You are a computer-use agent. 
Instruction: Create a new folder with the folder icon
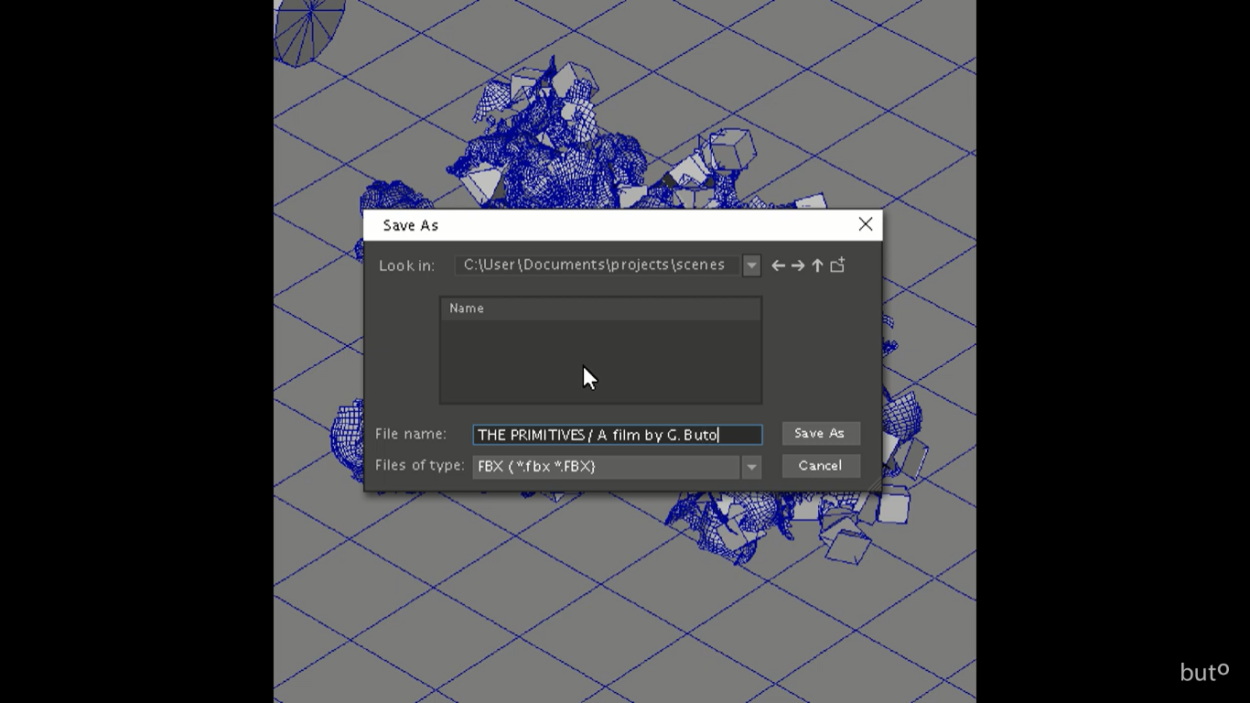pyautogui.click(x=838, y=265)
